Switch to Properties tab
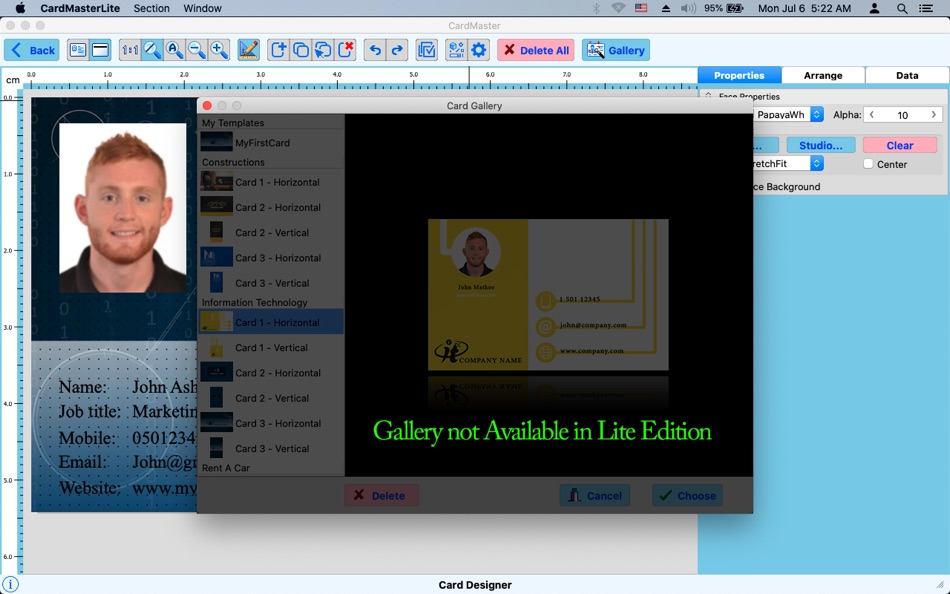The height and width of the screenshot is (594, 950). point(739,75)
